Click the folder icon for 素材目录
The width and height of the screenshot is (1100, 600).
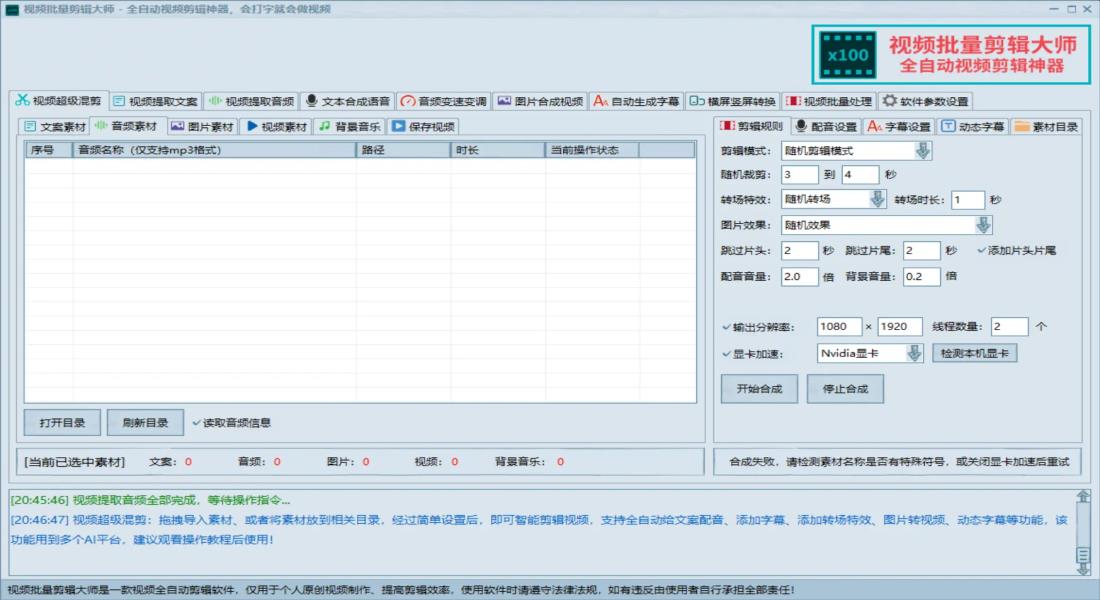[1021, 127]
